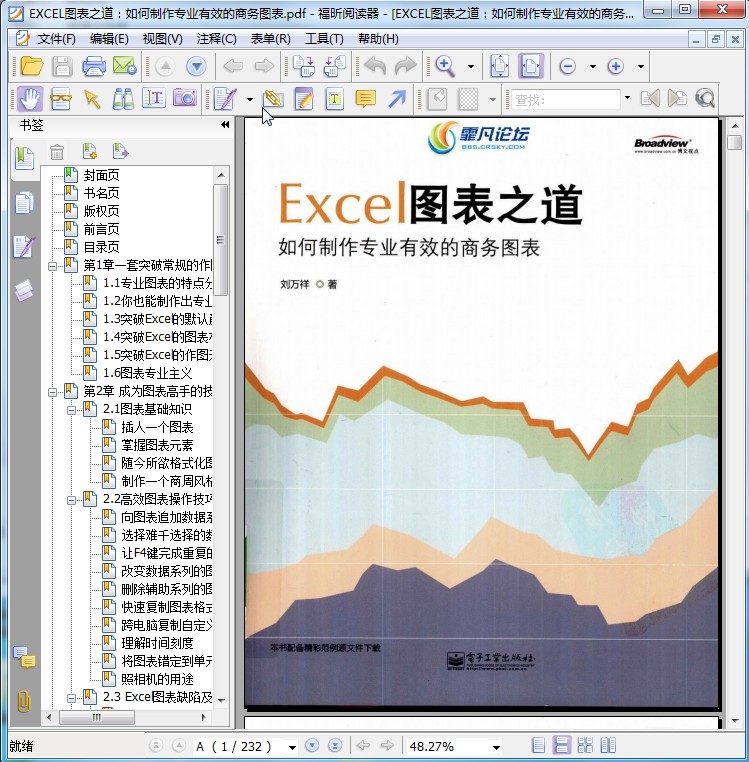Screen dimensions: 749x762
Task: Select the magnifier Zoom In tool
Action: click(x=445, y=66)
